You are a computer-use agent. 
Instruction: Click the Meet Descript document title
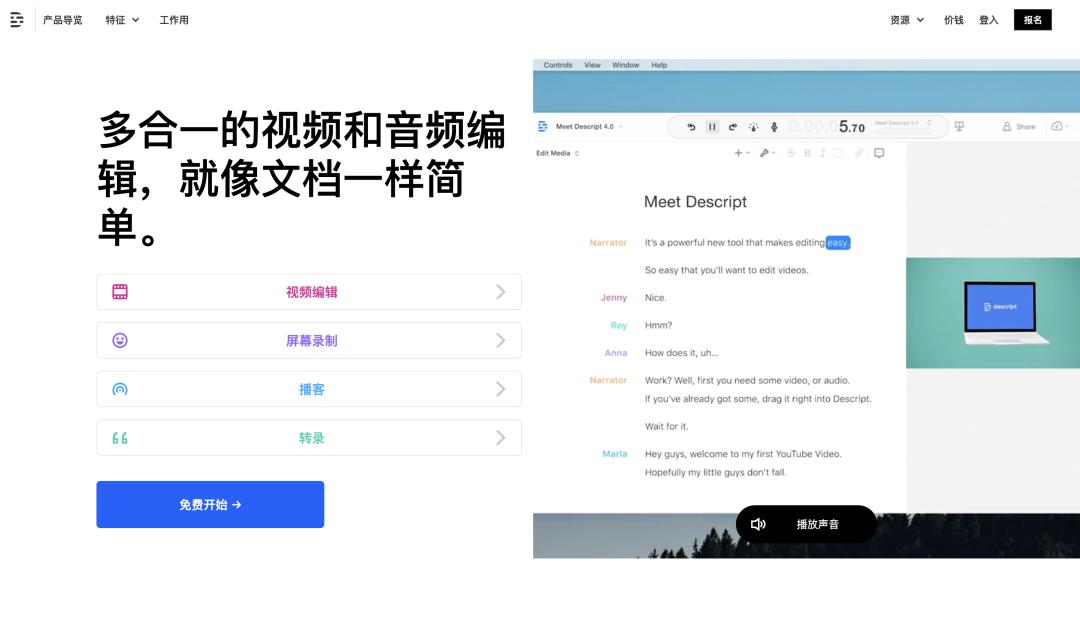695,202
